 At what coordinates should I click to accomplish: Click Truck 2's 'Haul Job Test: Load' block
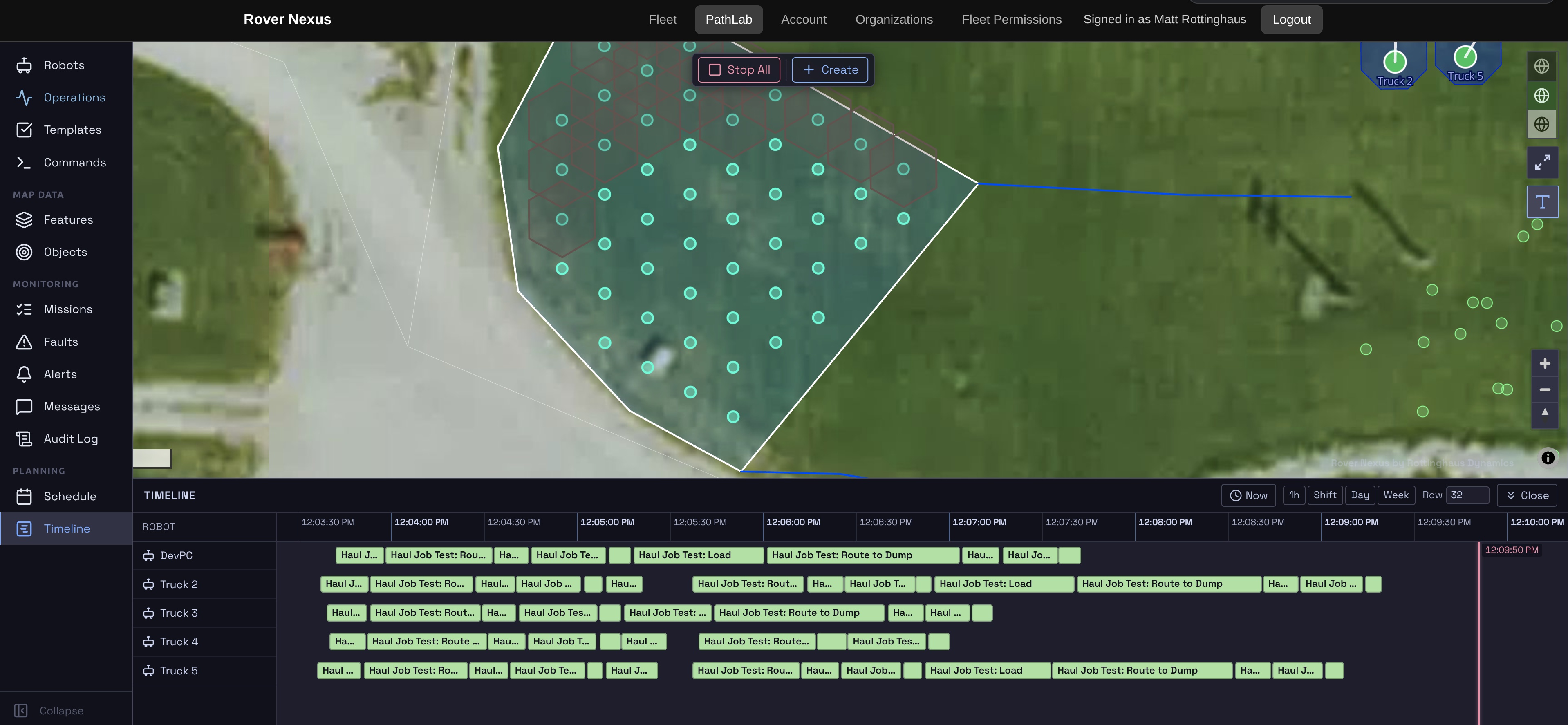click(1004, 584)
